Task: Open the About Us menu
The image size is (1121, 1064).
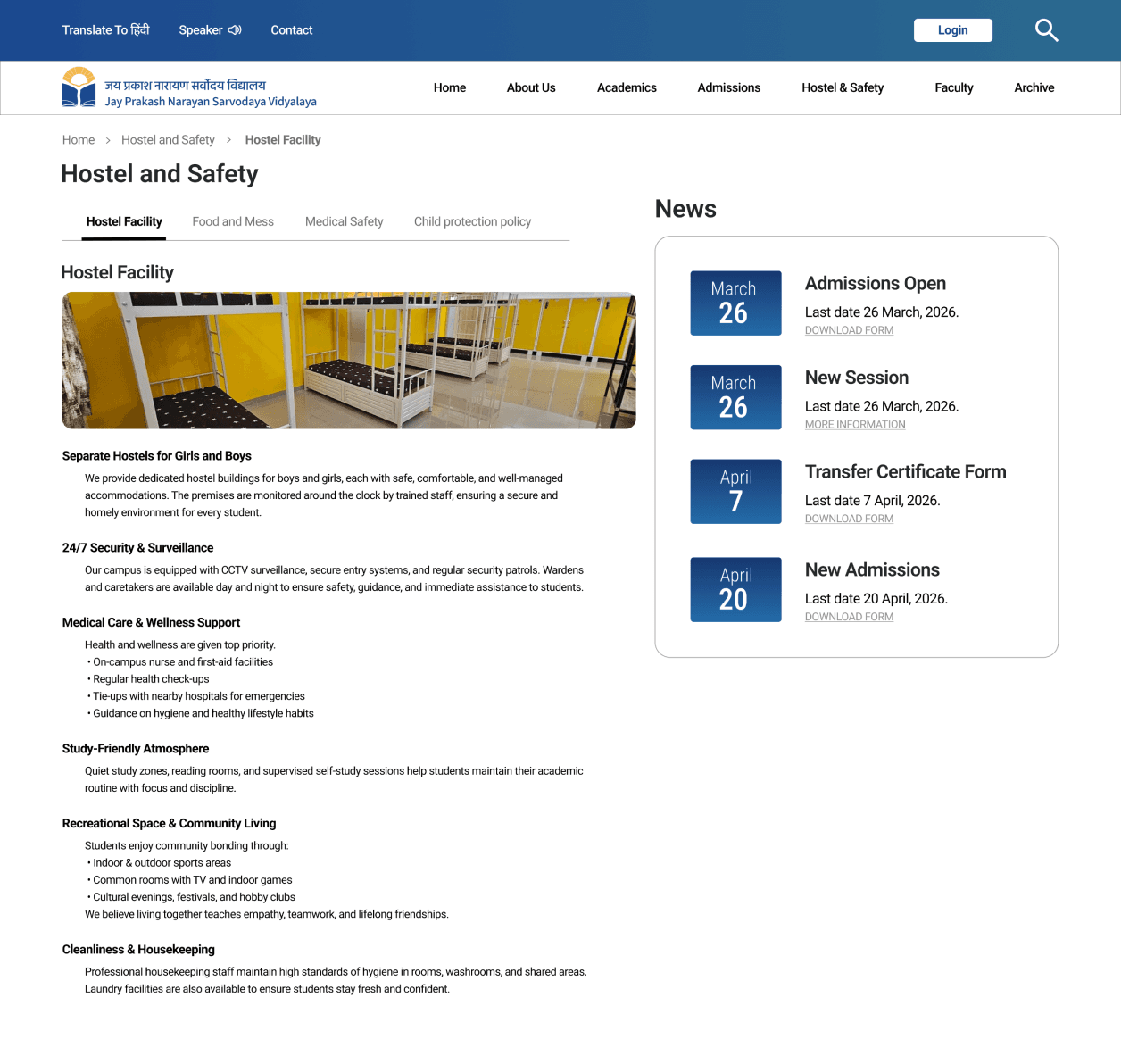Action: (531, 87)
